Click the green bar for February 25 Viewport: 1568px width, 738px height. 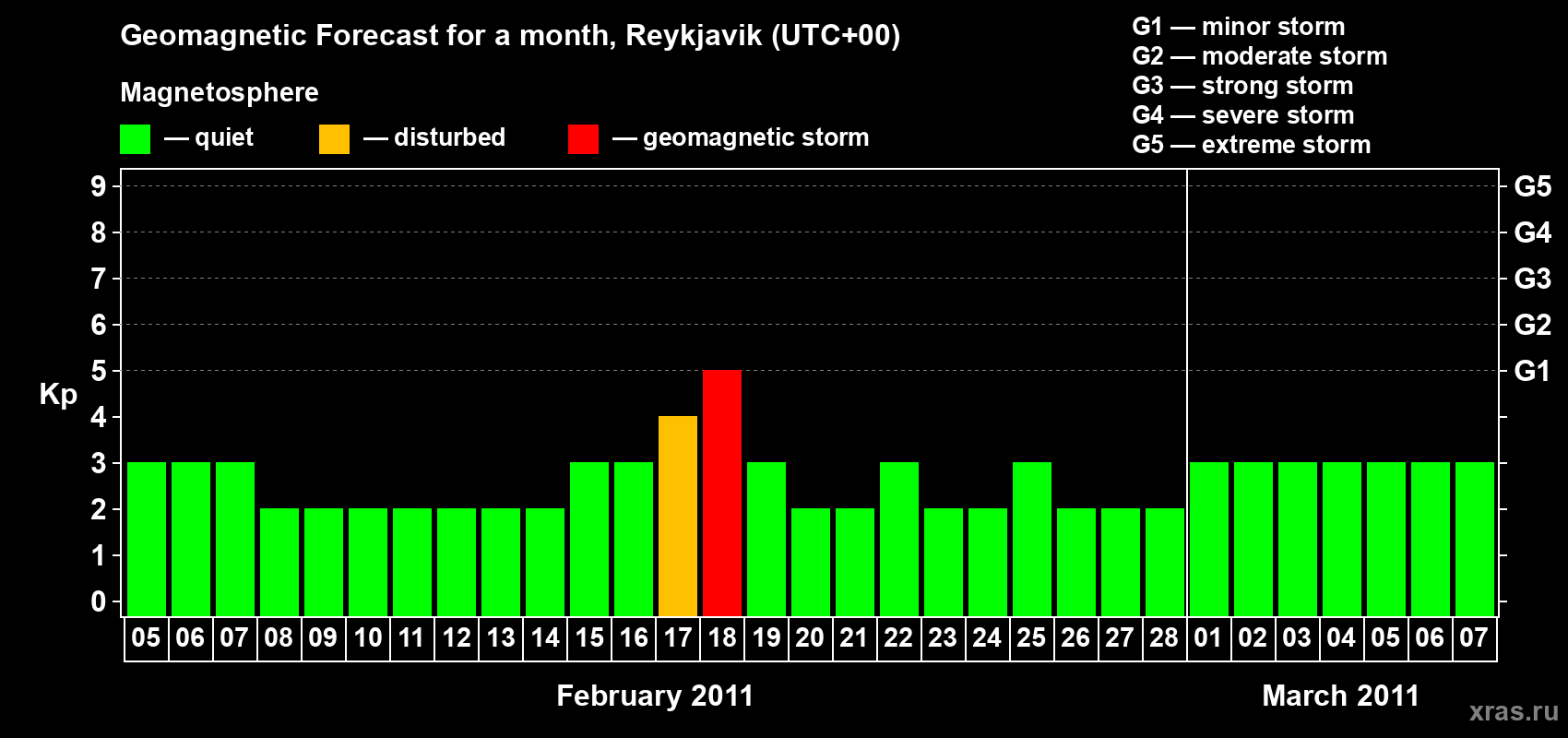point(1032,539)
